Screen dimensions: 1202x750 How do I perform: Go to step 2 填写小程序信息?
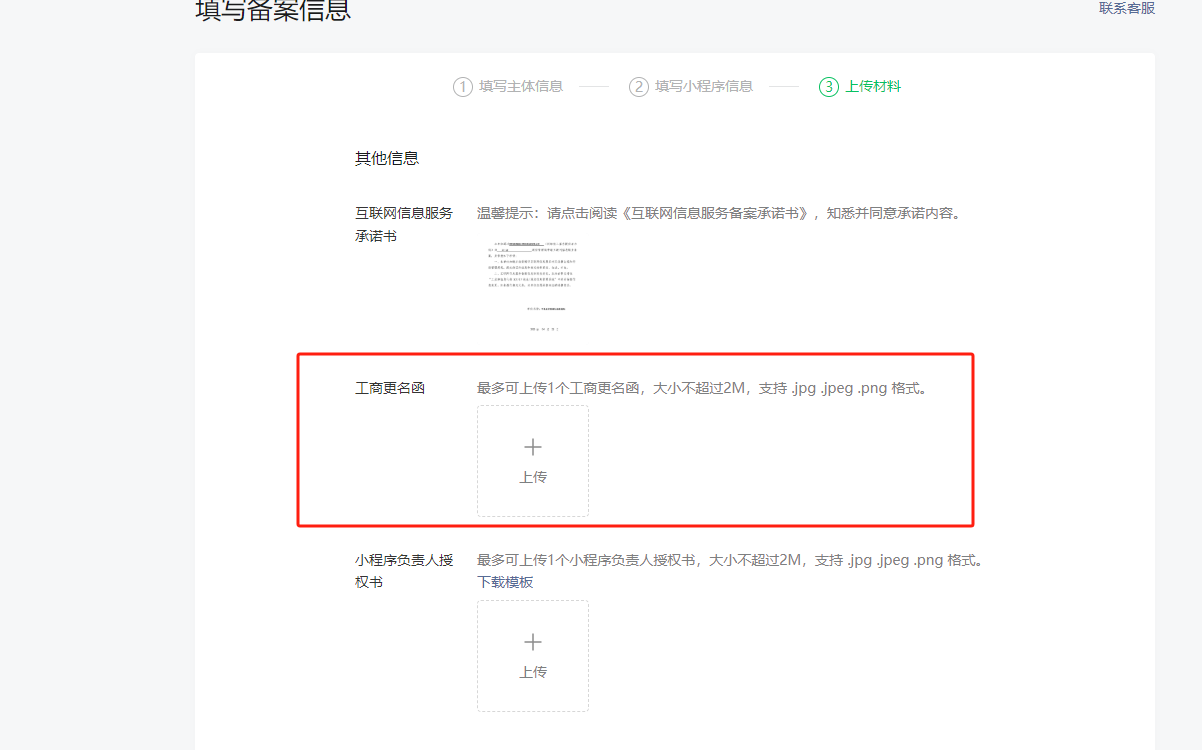click(691, 86)
